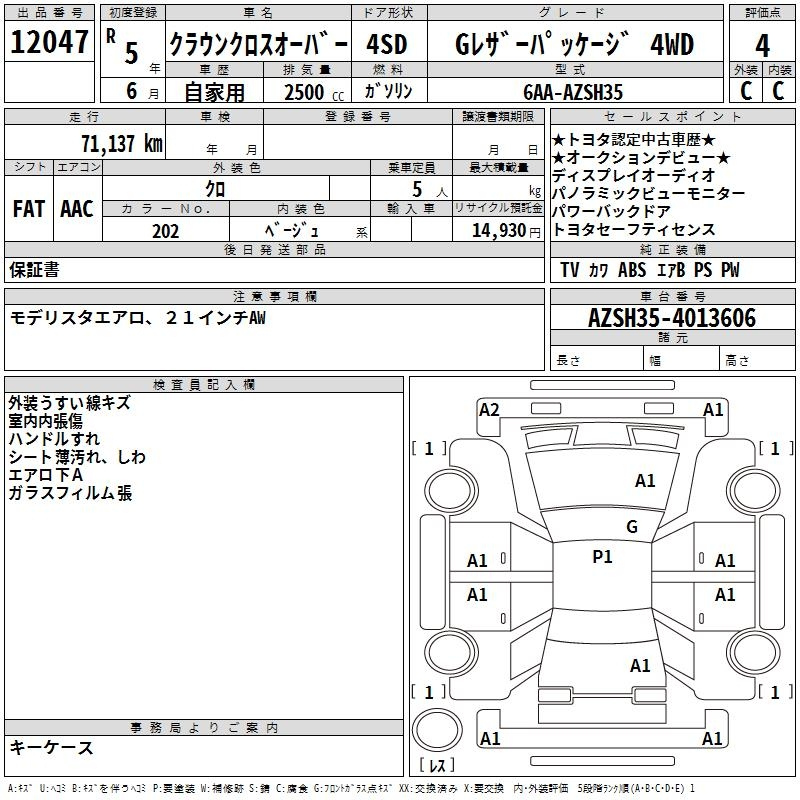Click the overall grade score 4

tap(762, 46)
